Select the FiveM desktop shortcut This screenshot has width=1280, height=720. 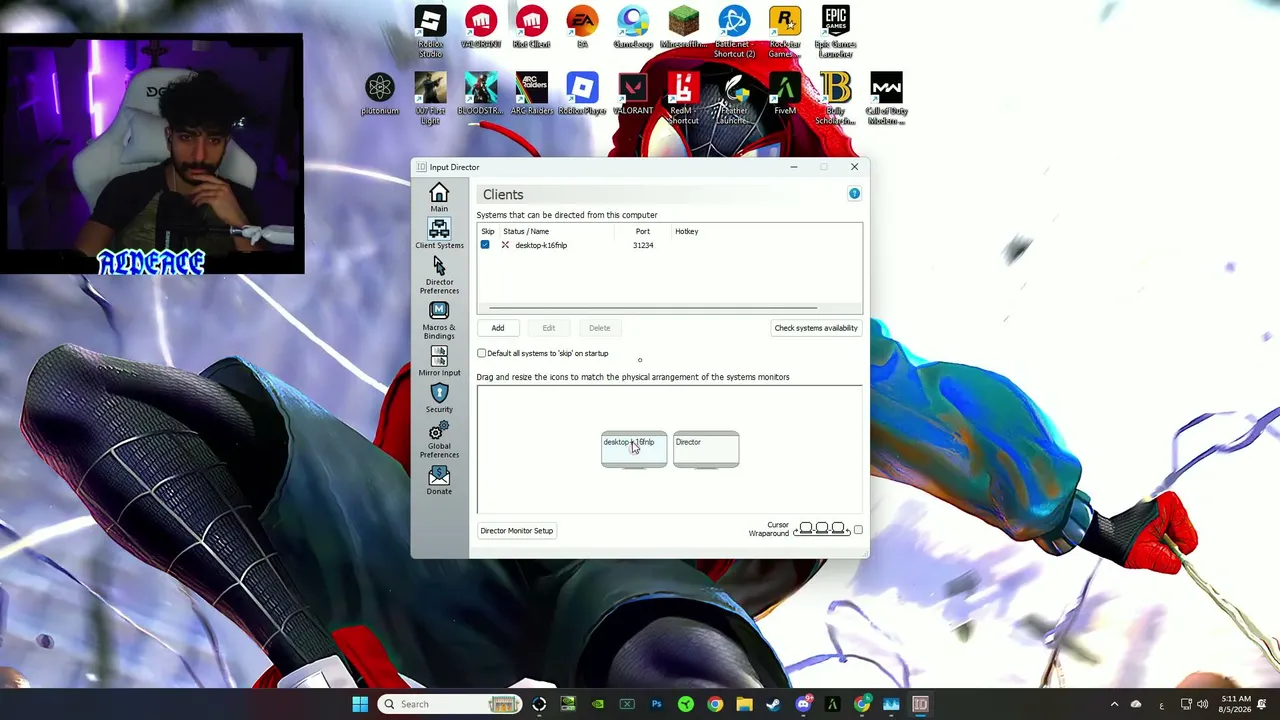pyautogui.click(x=785, y=94)
